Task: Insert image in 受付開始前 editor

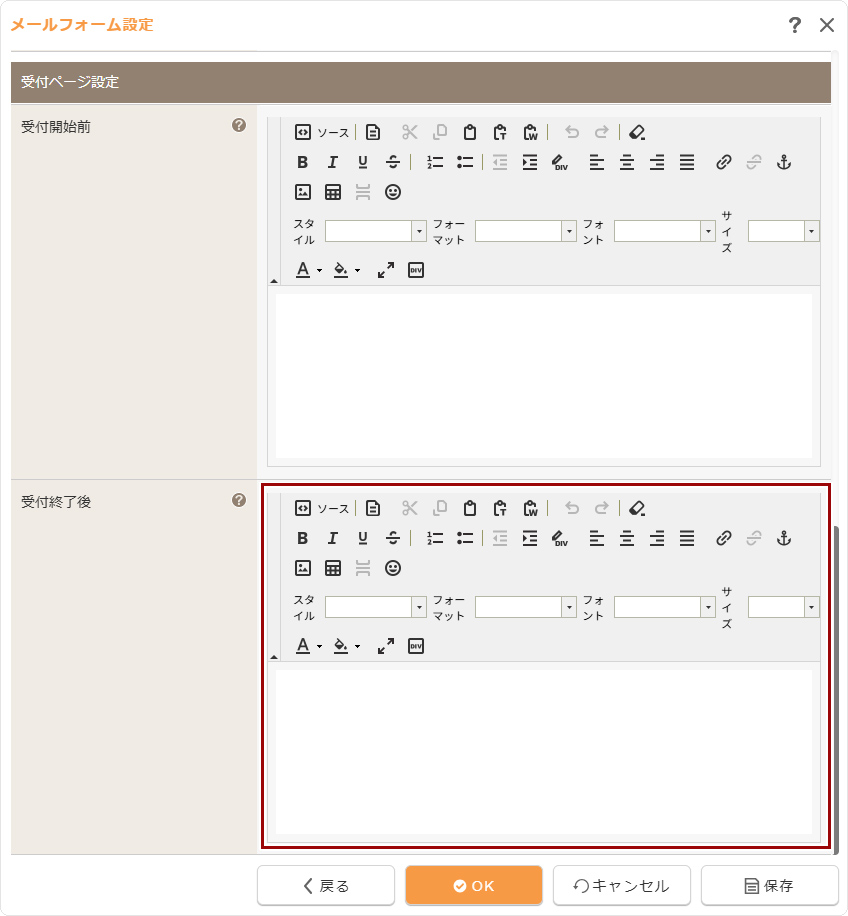Action: pos(303,192)
